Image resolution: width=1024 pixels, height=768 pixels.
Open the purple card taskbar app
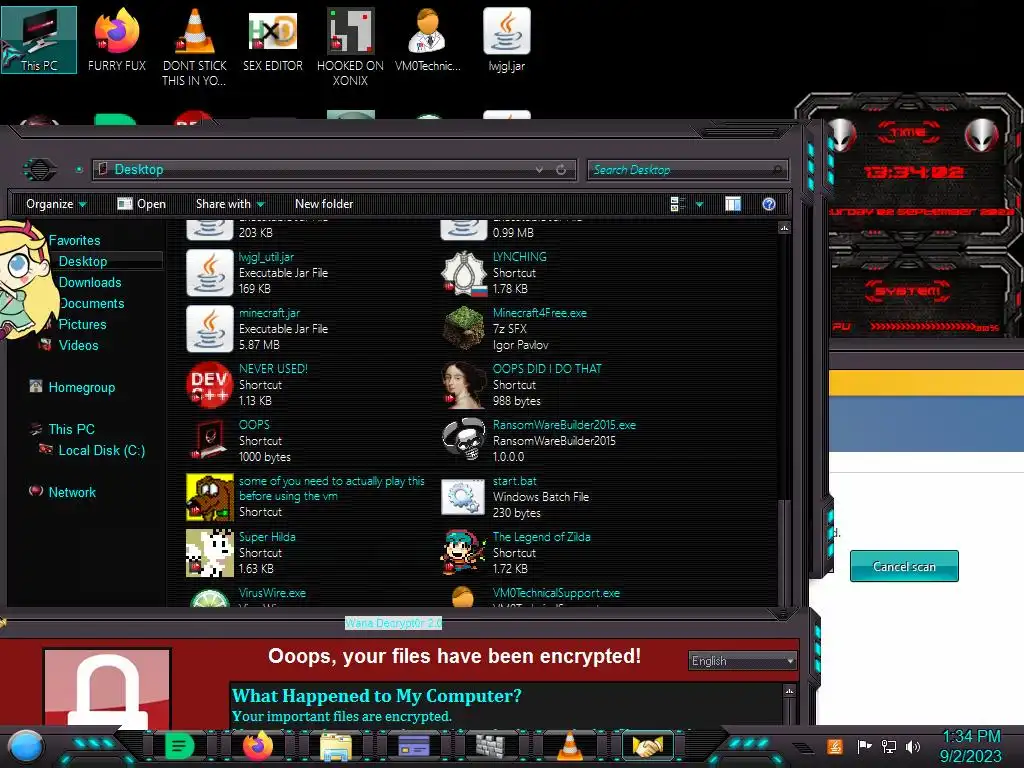414,746
